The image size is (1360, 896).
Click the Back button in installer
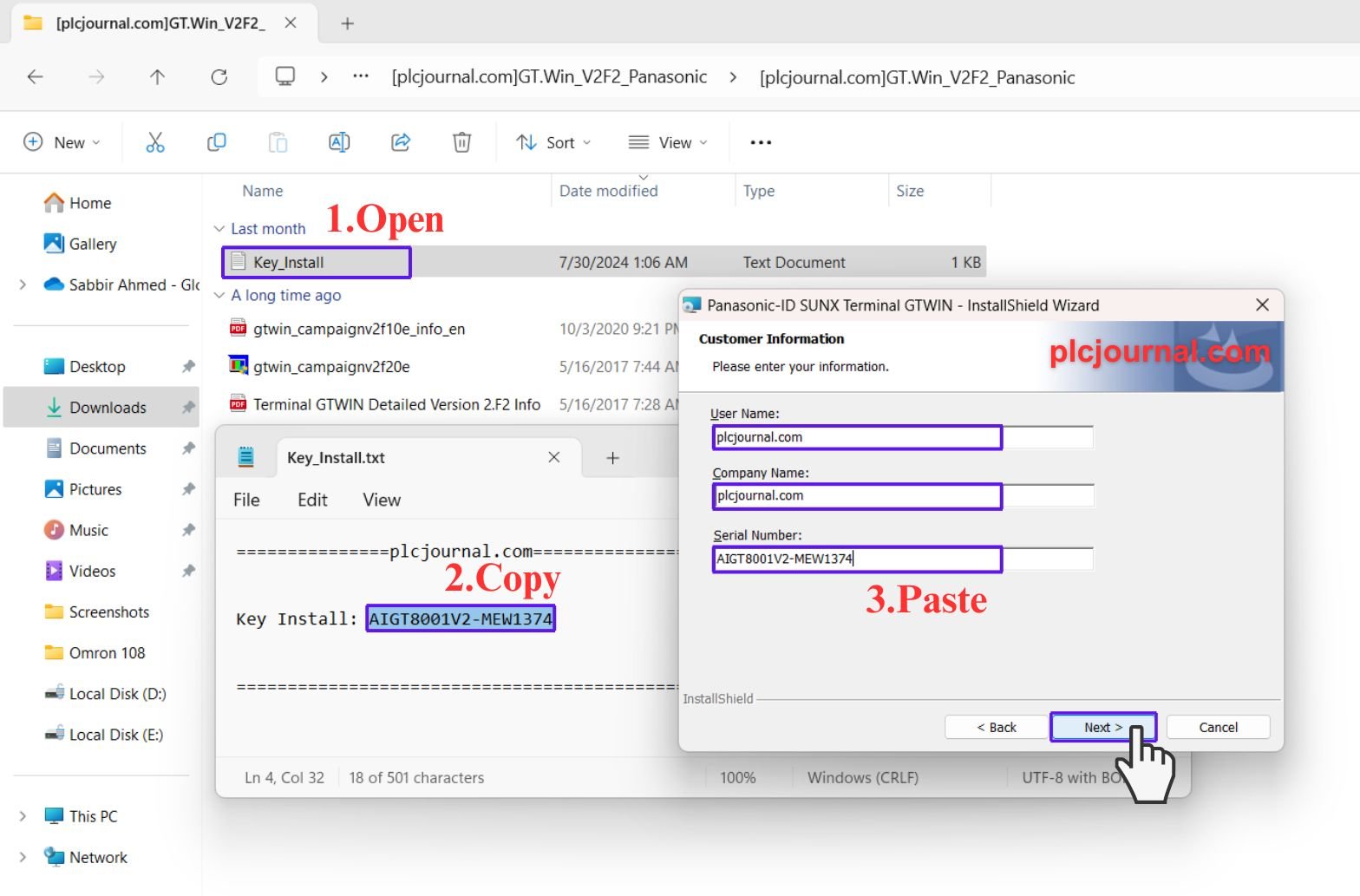[x=996, y=727]
